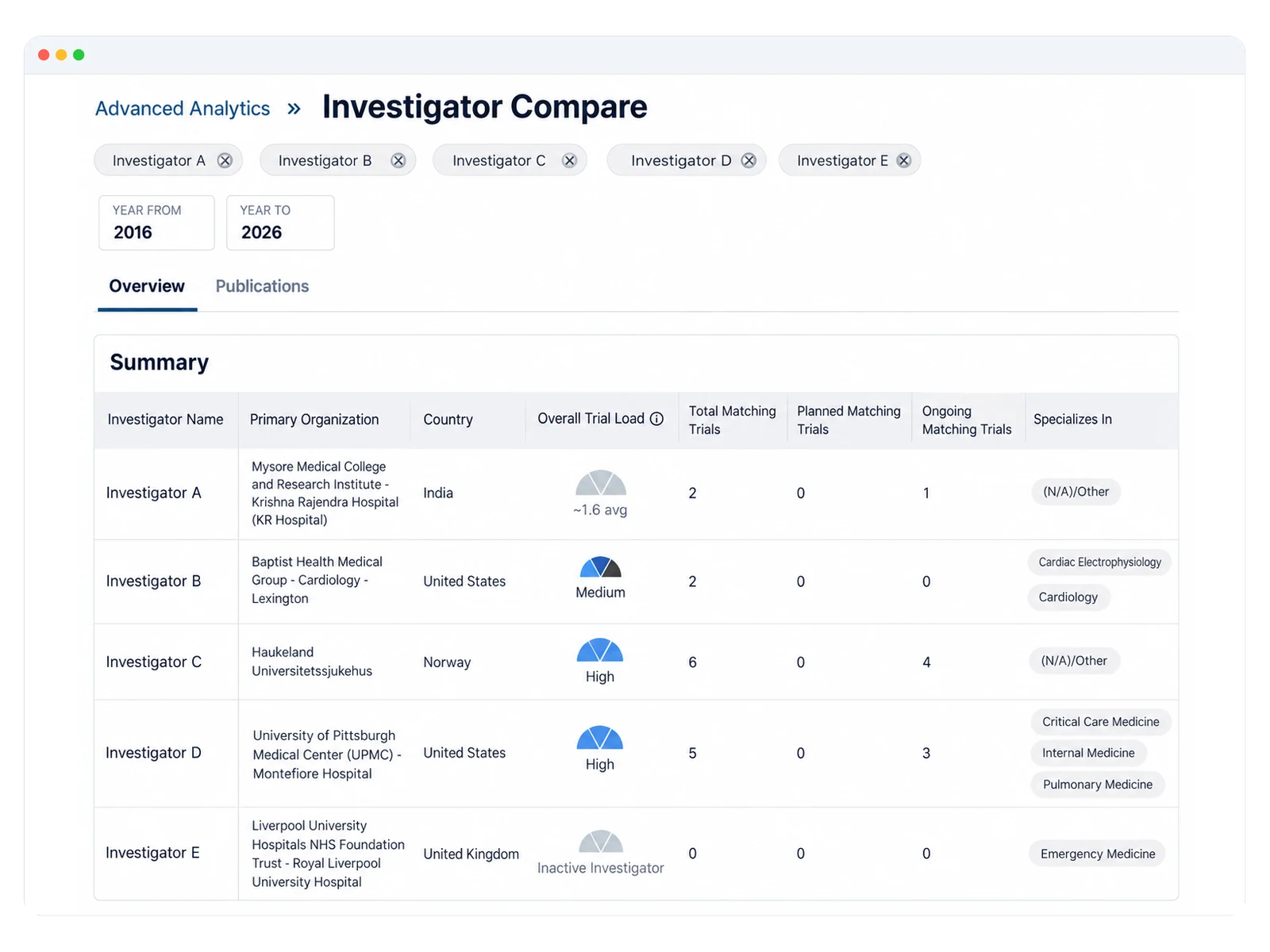Select the Investigator C row name

pyautogui.click(x=154, y=662)
